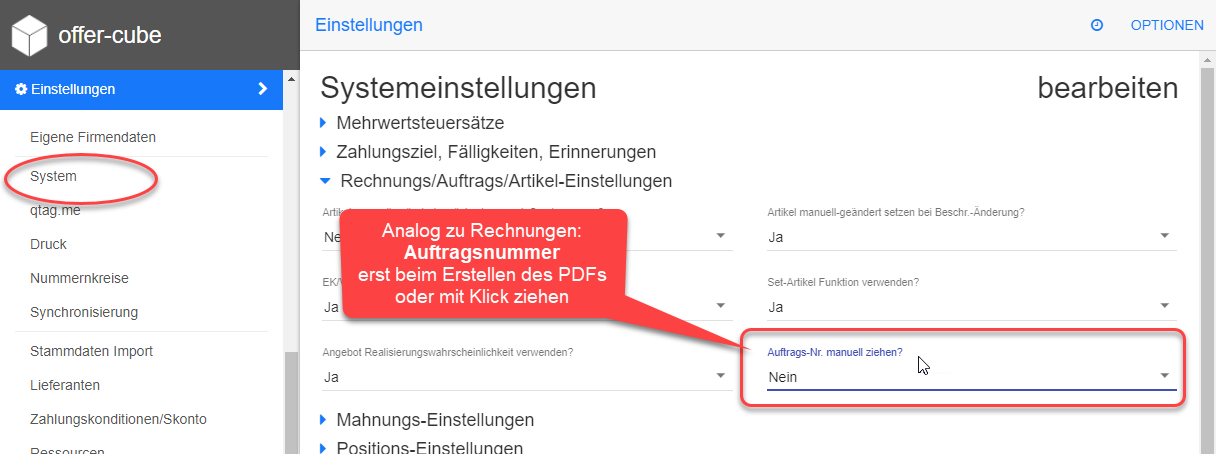Open Artikel manuell-geändert setzen dropdown
1216x454 pixels.
click(970, 236)
